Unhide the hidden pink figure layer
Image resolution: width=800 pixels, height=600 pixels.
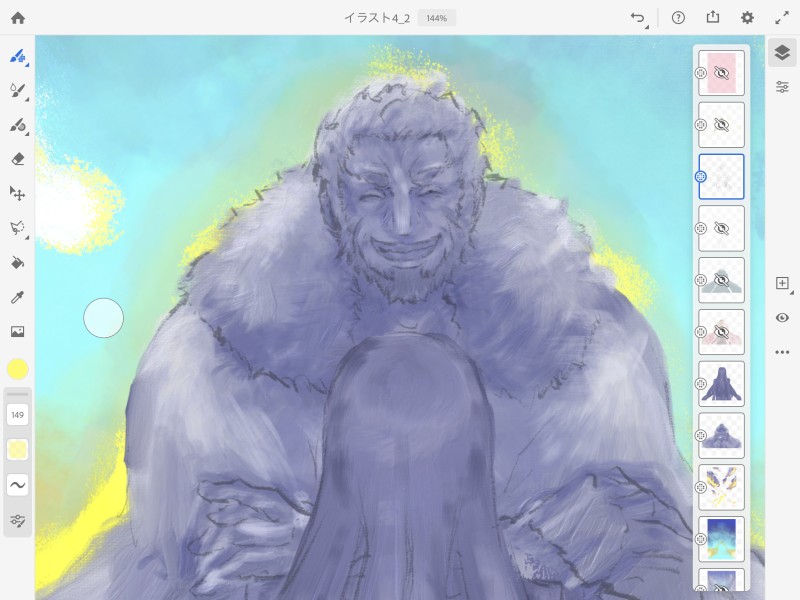[721, 332]
